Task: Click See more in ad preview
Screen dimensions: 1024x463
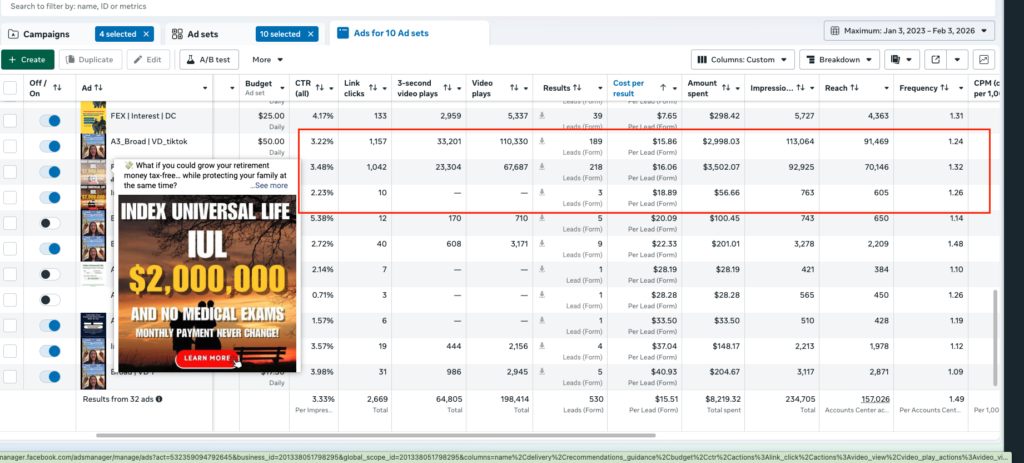Action: coord(271,185)
